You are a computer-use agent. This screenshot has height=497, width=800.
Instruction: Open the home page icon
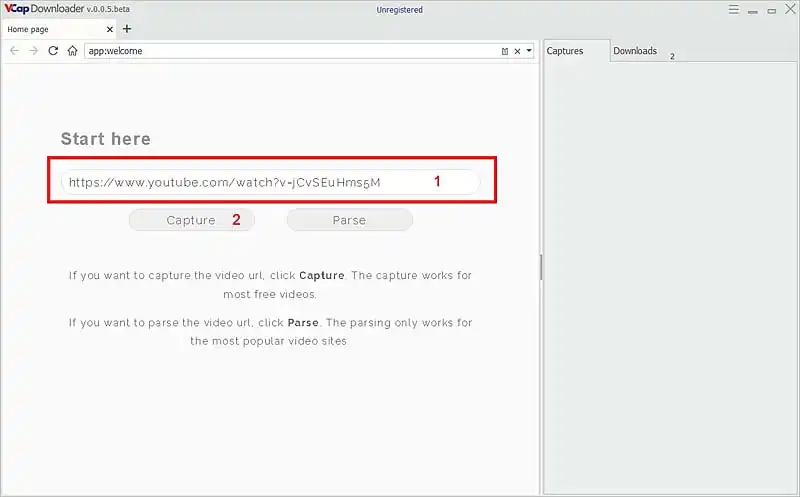pos(72,51)
